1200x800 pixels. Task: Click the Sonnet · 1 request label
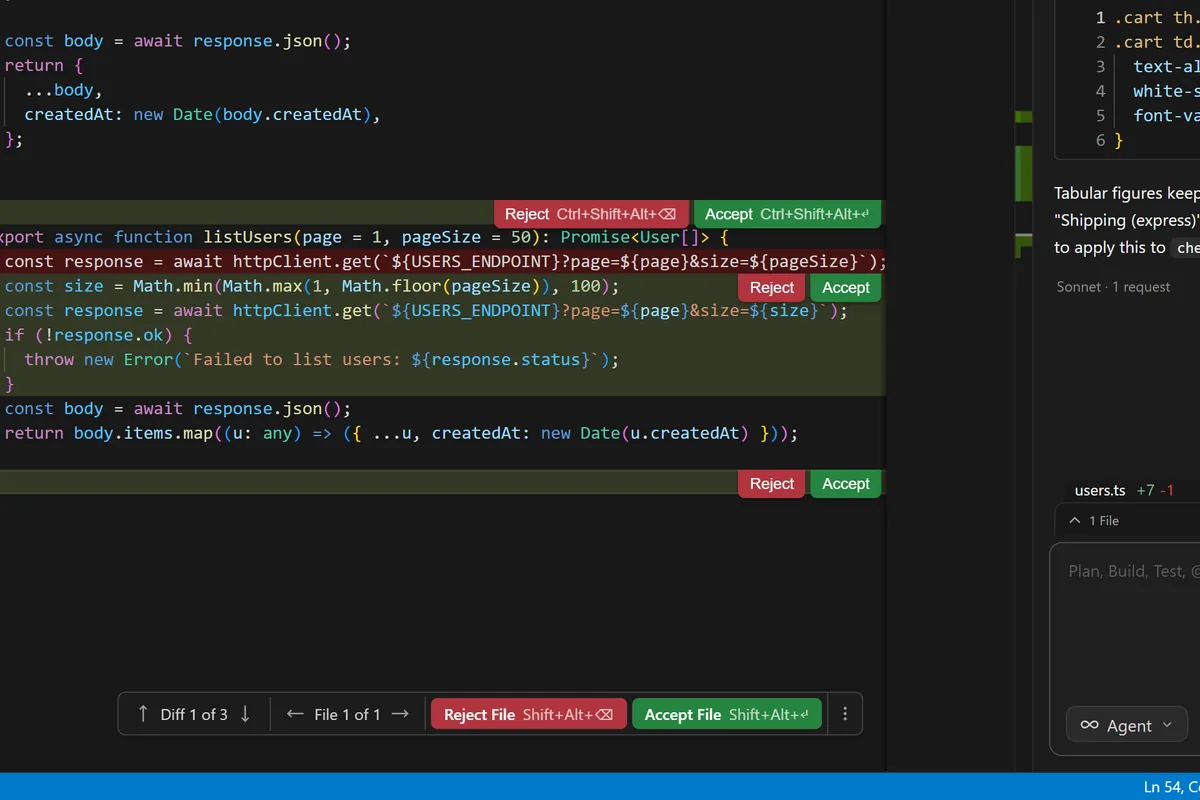[x=1113, y=287]
